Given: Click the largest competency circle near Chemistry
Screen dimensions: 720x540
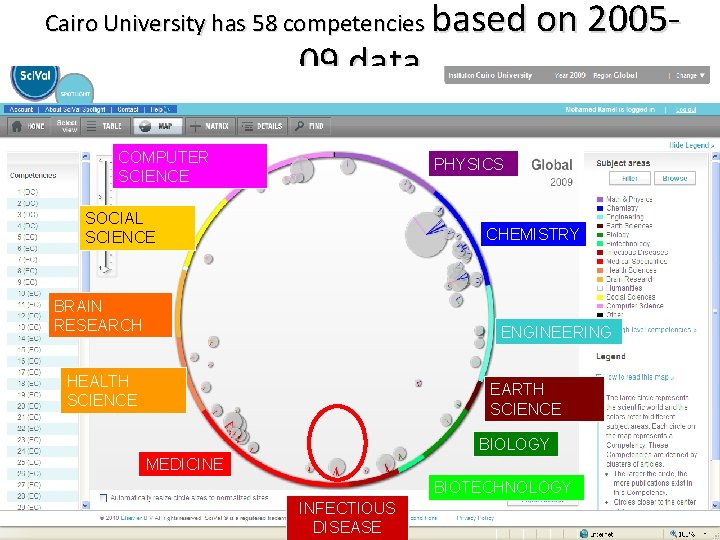Looking at the screenshot, I should pos(427,235).
